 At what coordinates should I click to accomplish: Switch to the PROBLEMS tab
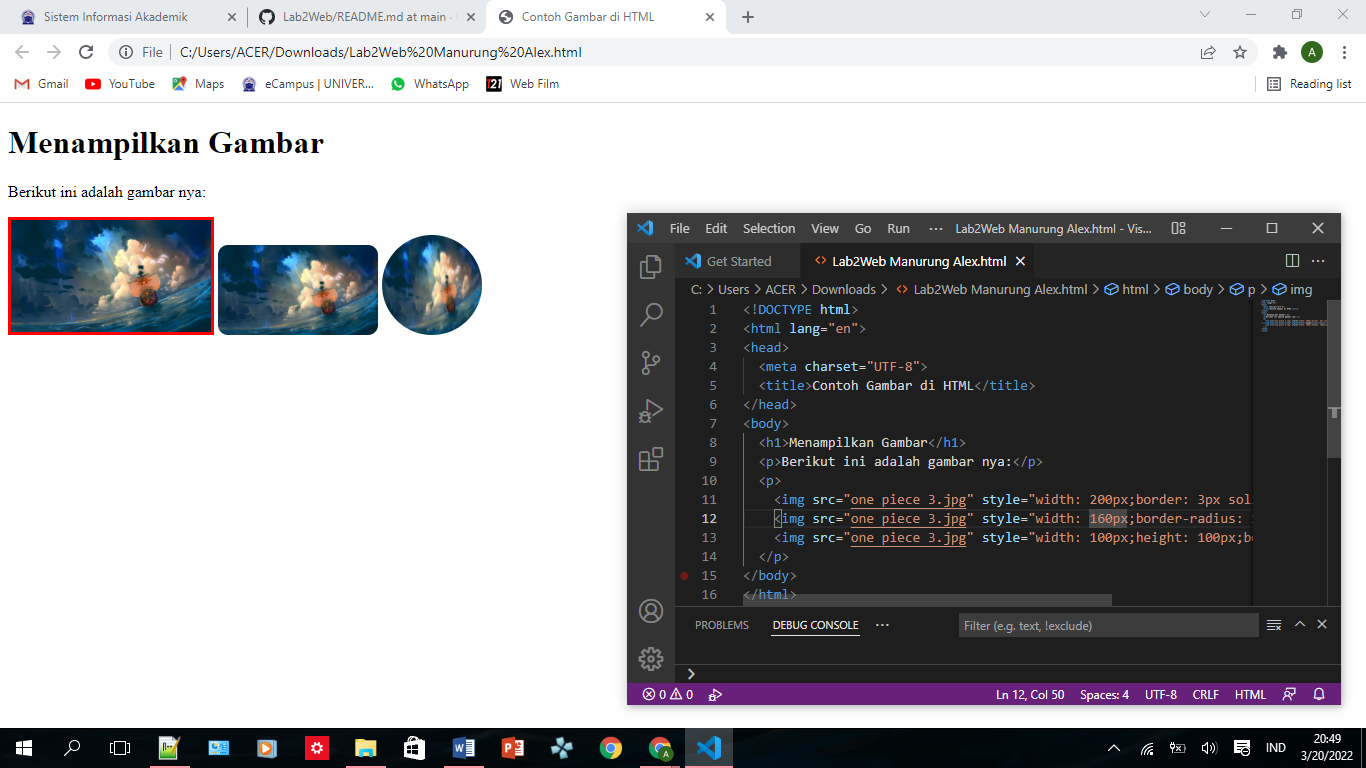pyautogui.click(x=722, y=625)
